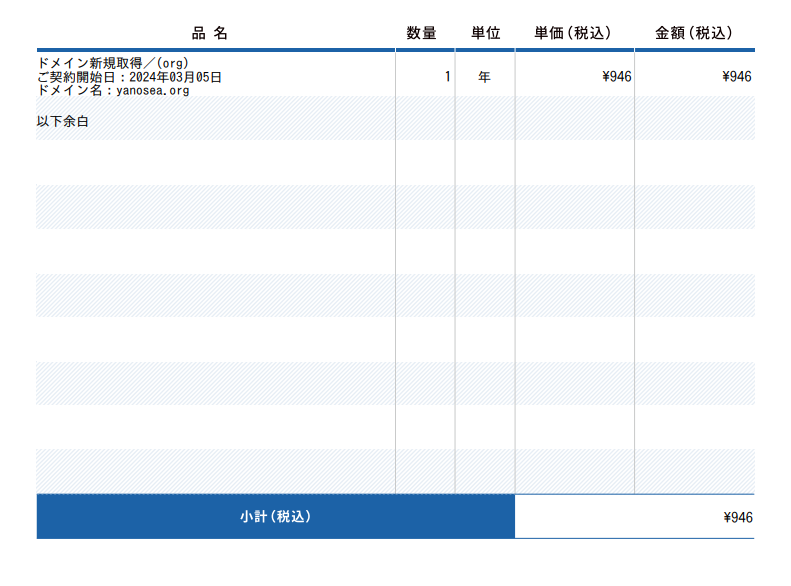The height and width of the screenshot is (586, 791).
Task: Select the ドメイン新規取得/(org) item line
Action: tap(113, 63)
